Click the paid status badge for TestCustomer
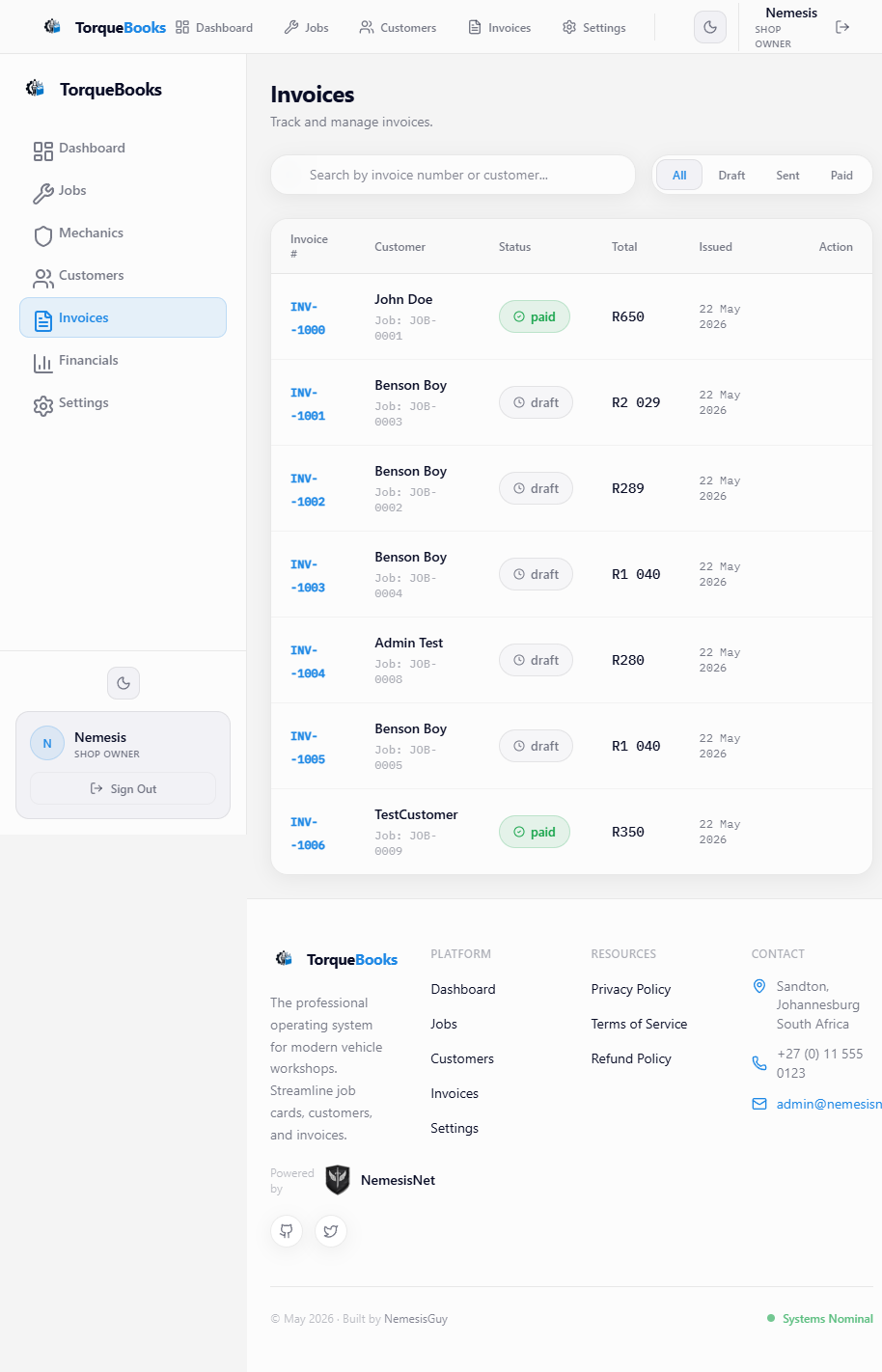The width and height of the screenshot is (882, 1372). point(535,832)
